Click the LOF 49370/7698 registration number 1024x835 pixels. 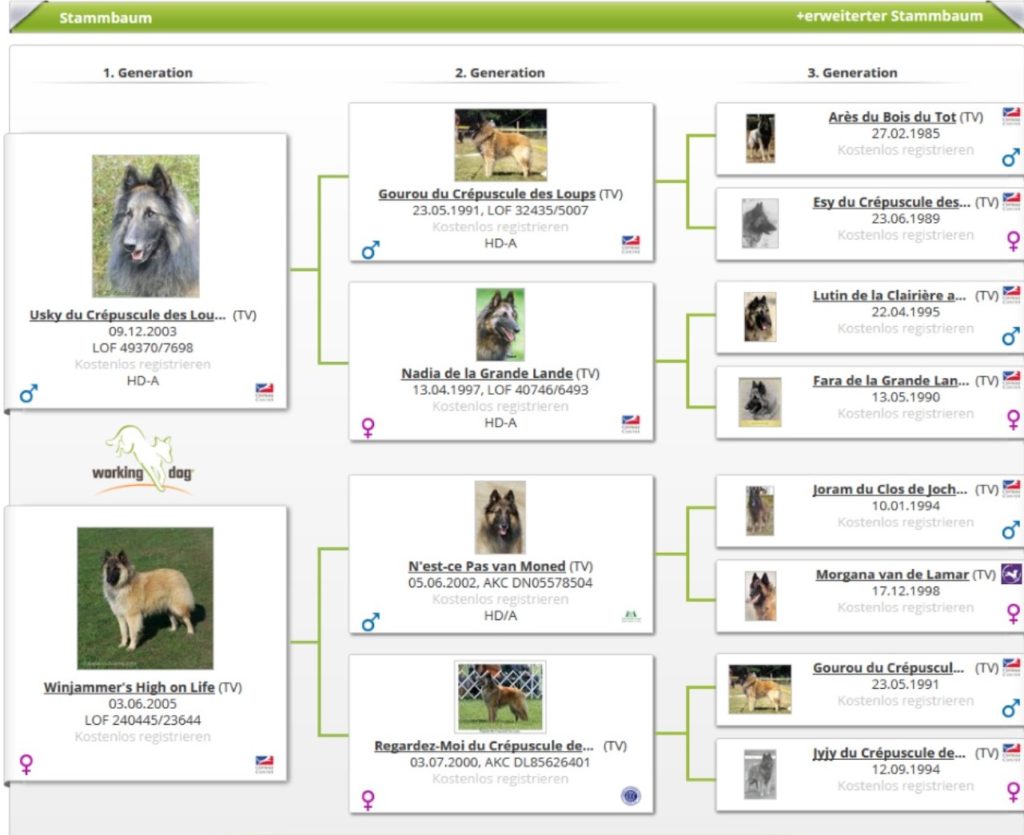(x=142, y=347)
